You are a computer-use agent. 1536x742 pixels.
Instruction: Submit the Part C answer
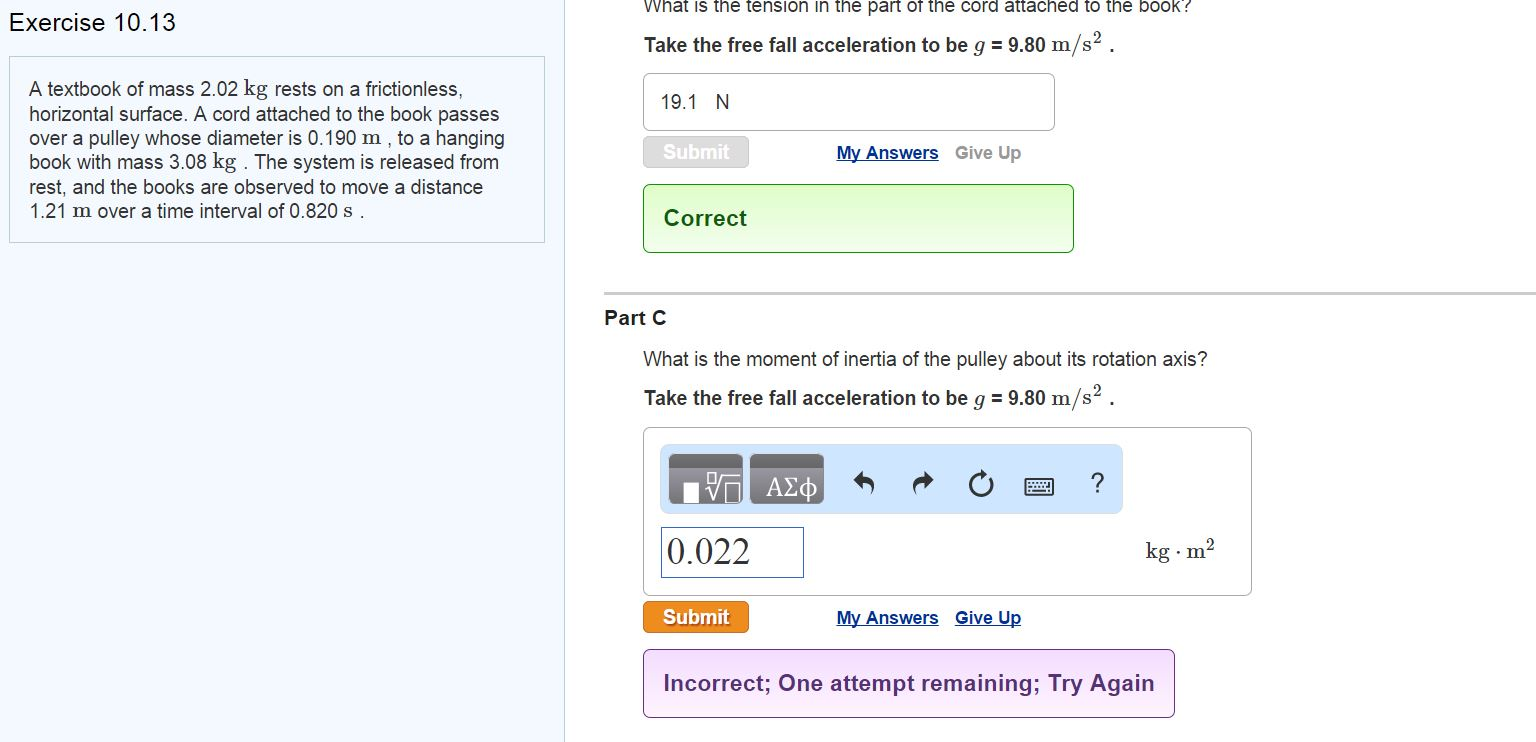pyautogui.click(x=695, y=617)
